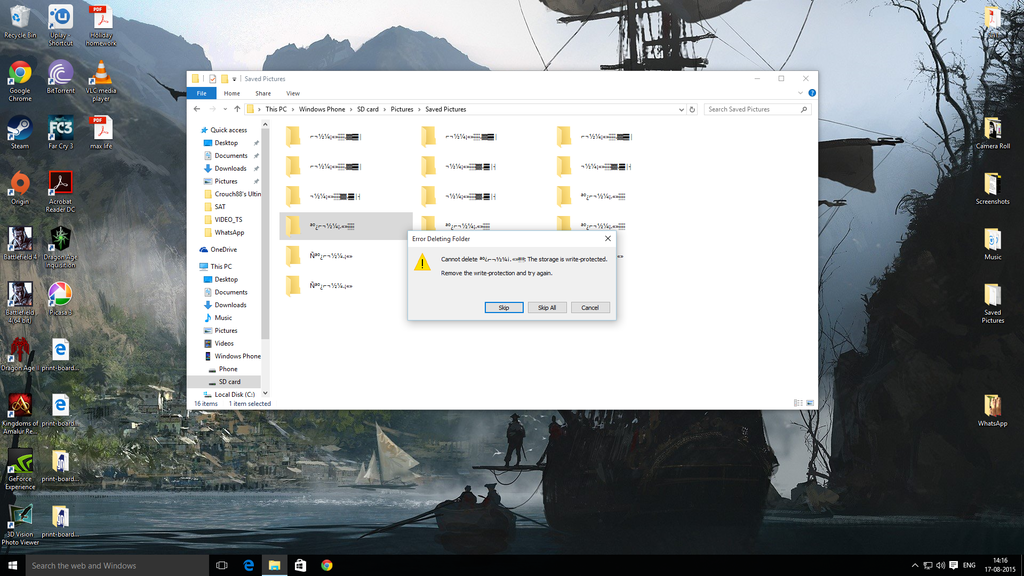
Task: Click the Properties icon in Explorer title bar
Action: (212, 79)
